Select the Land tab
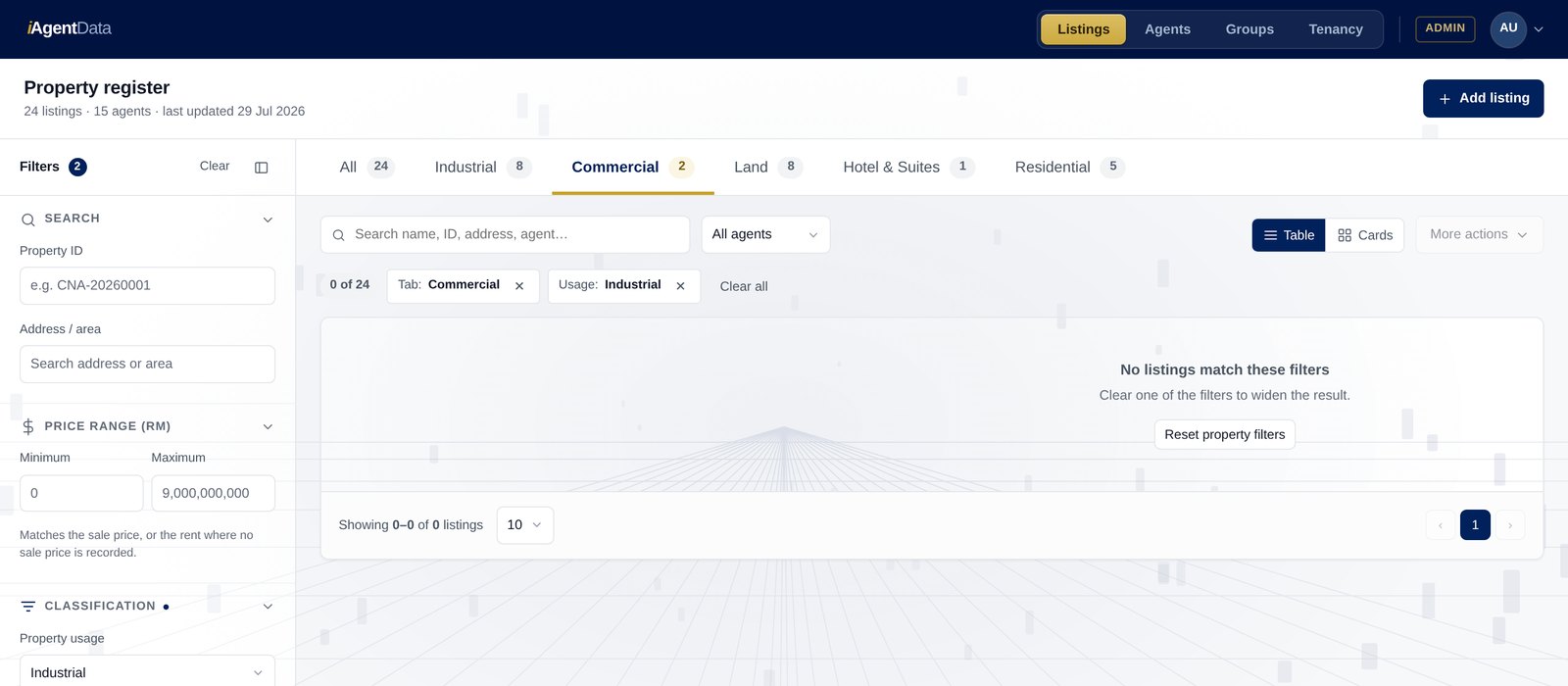 768,168
